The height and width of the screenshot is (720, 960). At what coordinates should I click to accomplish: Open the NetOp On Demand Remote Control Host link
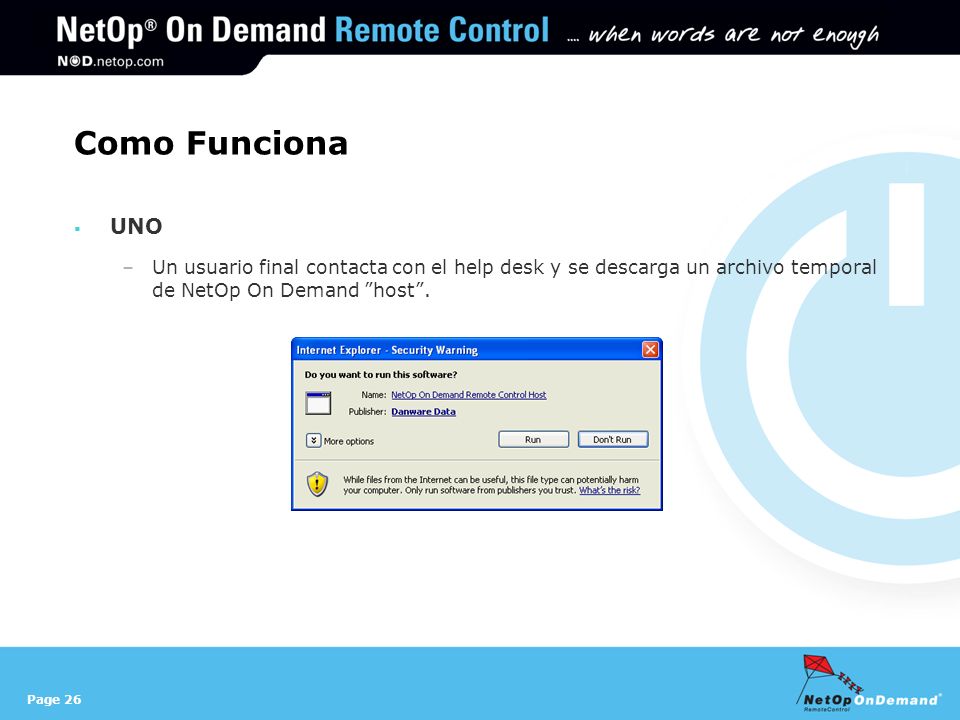(468, 395)
